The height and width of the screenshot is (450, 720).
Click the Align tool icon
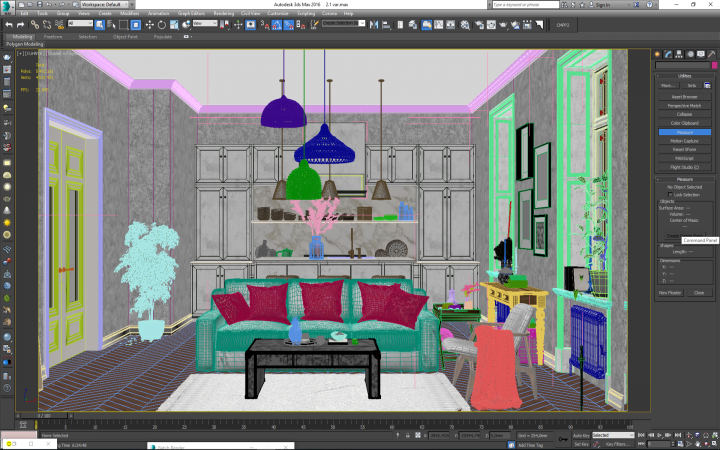tap(386, 25)
